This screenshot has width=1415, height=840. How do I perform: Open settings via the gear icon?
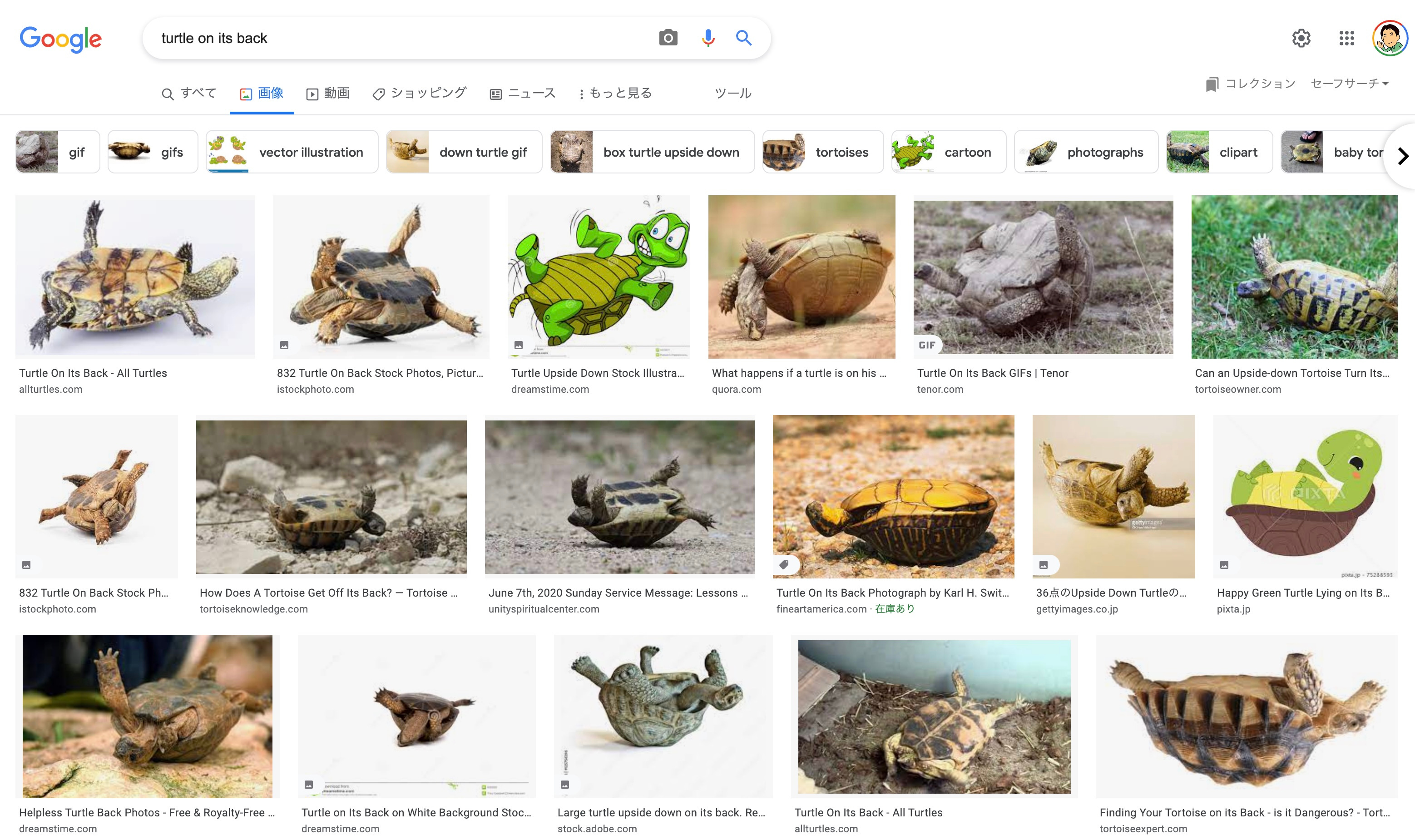tap(1301, 38)
